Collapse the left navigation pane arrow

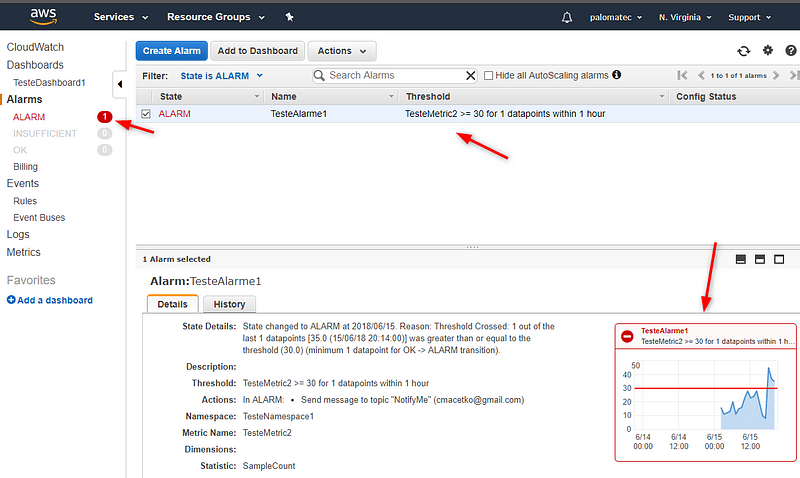pos(119,84)
